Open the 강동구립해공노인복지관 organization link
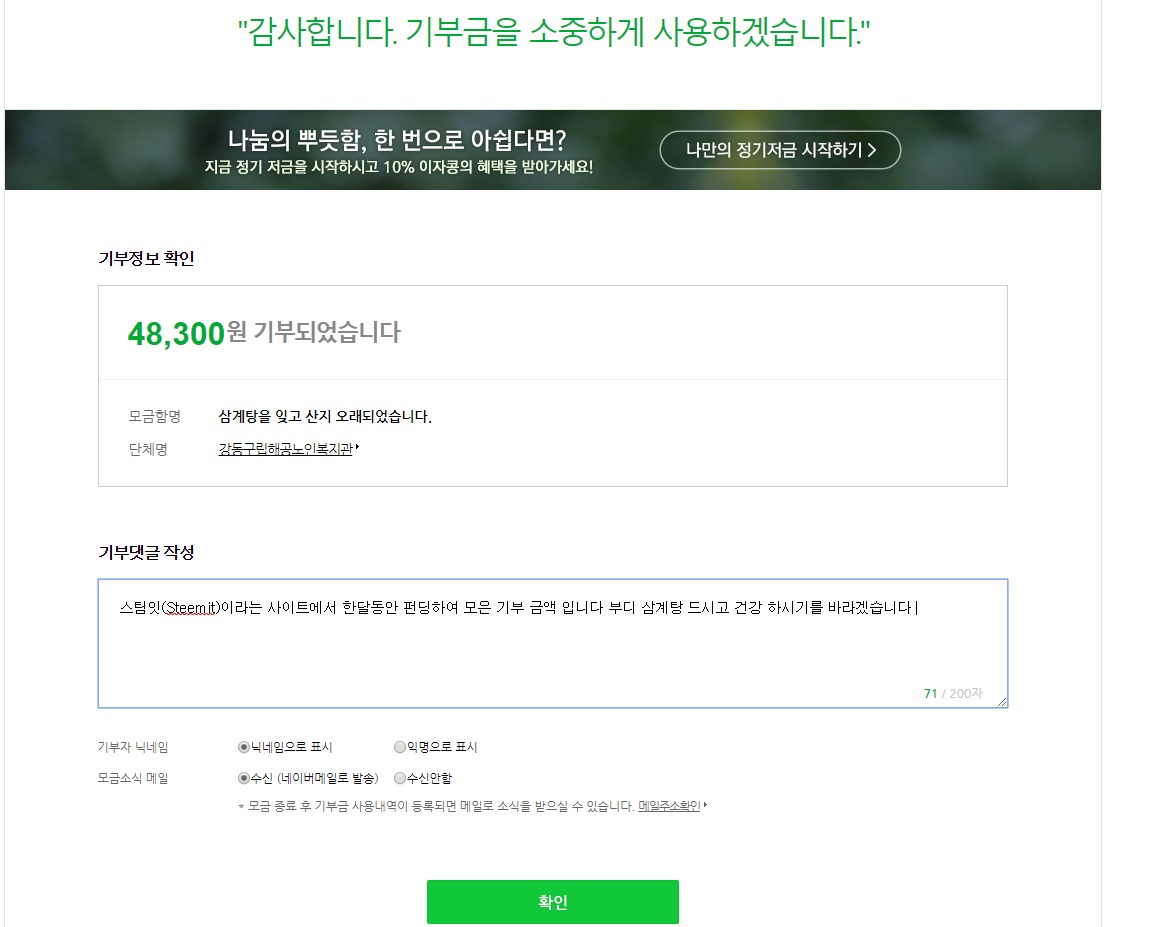 click(x=285, y=451)
